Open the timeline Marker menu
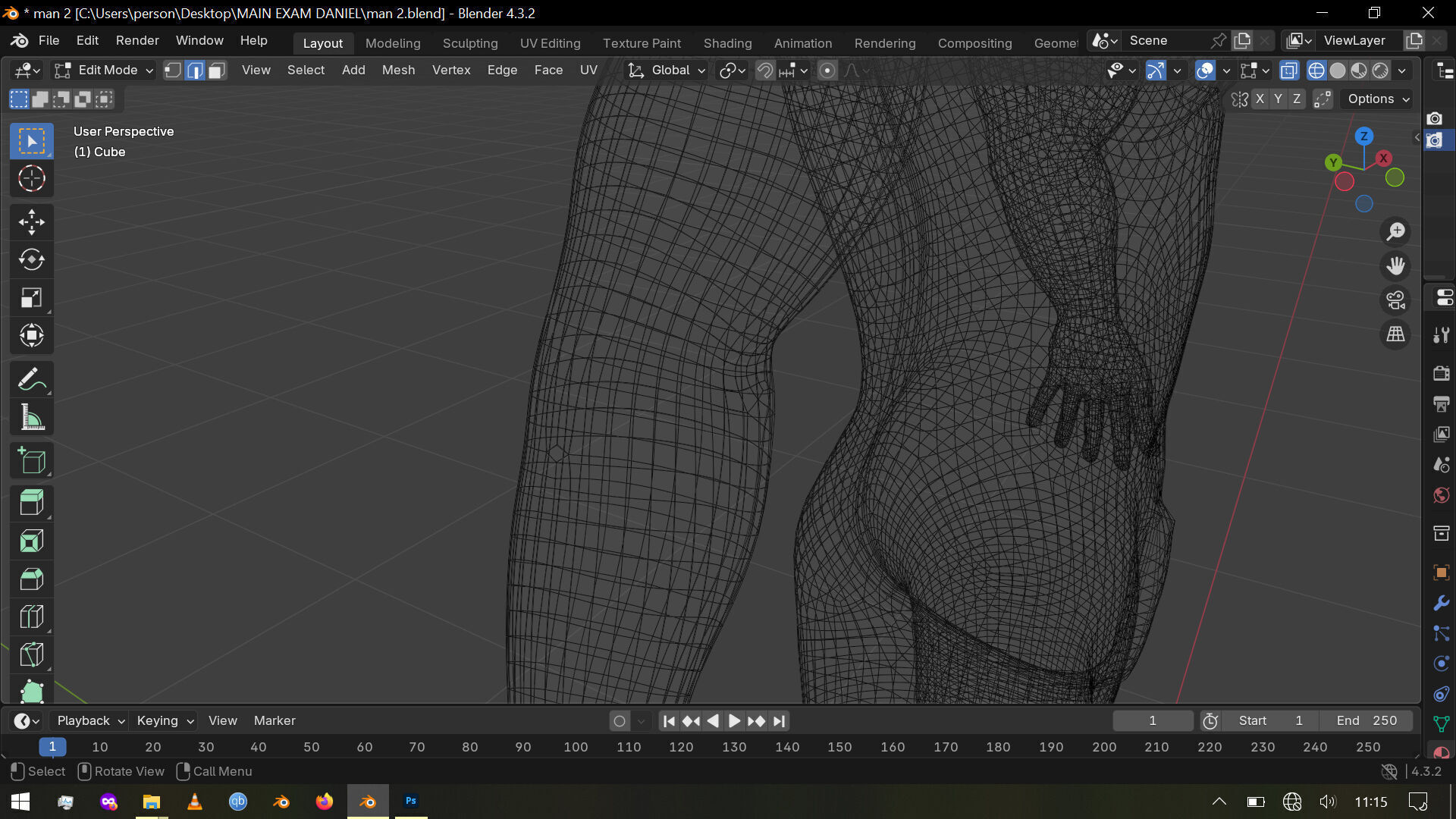The image size is (1456, 819). 275,721
